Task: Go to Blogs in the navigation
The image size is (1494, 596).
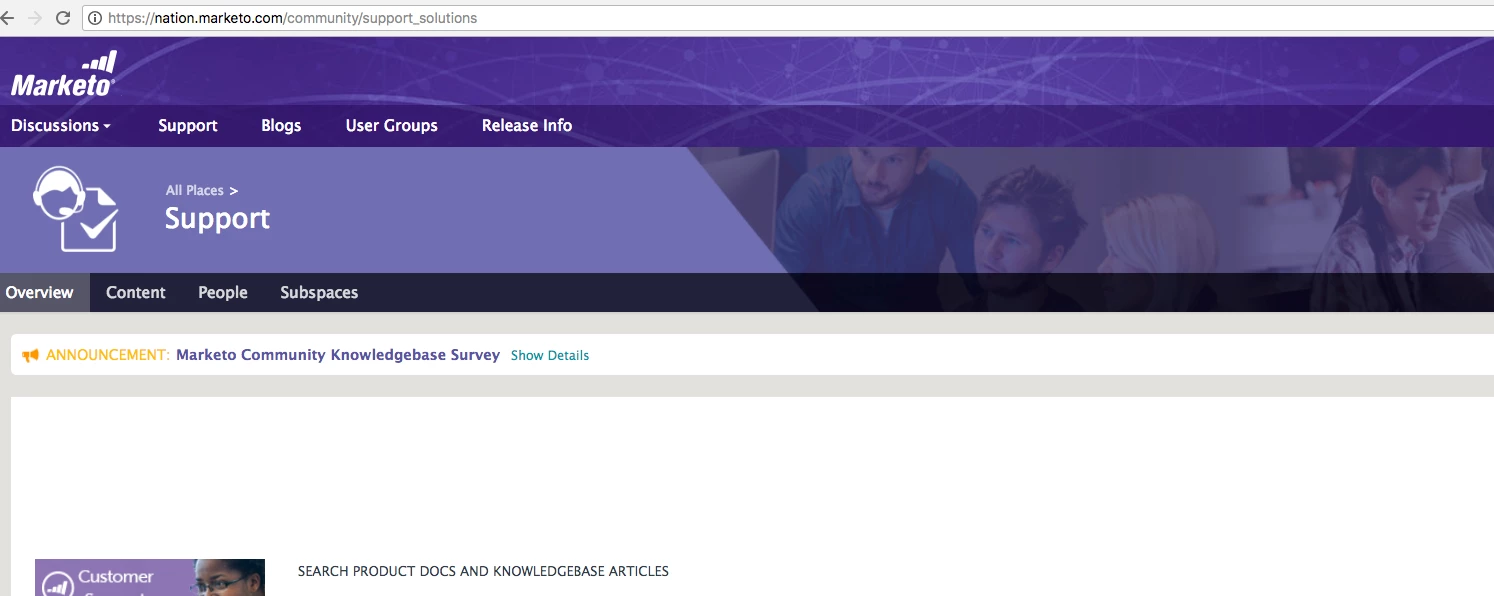Action: pos(281,125)
